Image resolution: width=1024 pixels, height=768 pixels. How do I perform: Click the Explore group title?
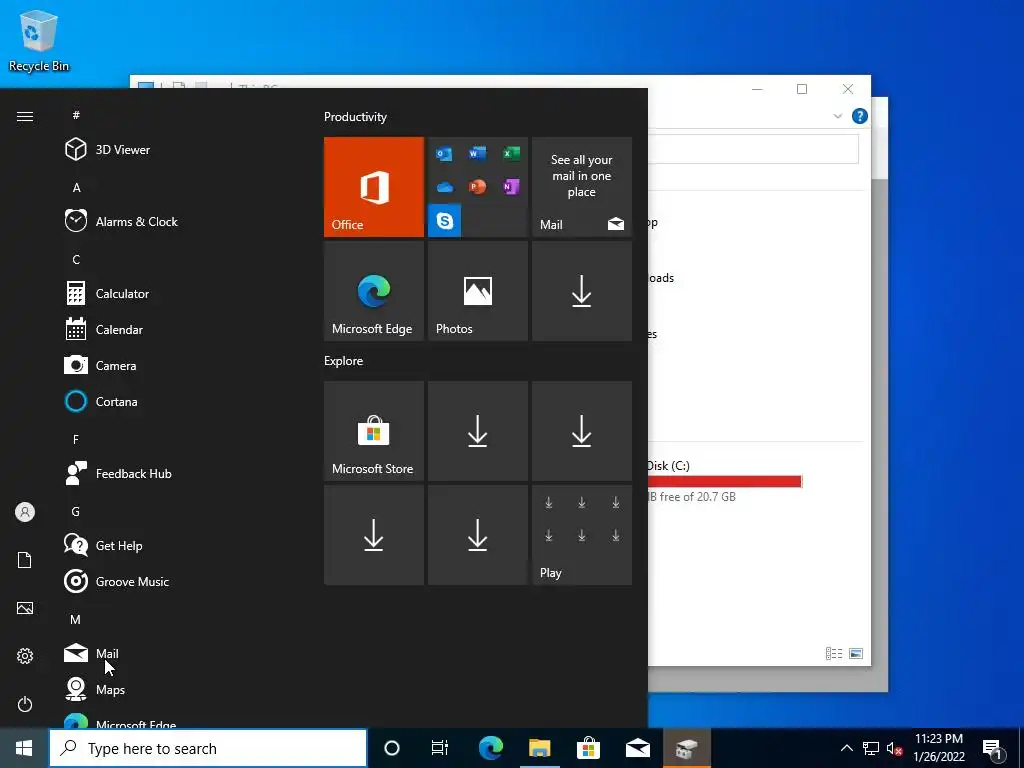[x=344, y=360]
